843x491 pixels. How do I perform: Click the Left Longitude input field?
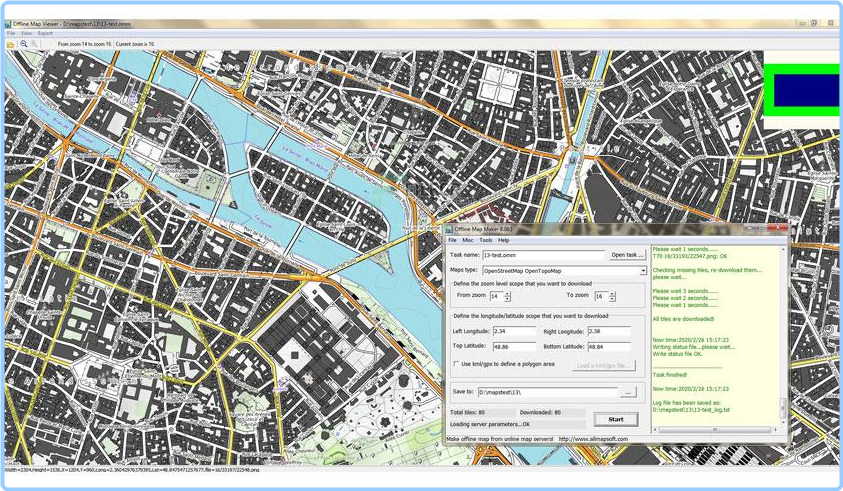tap(515, 331)
